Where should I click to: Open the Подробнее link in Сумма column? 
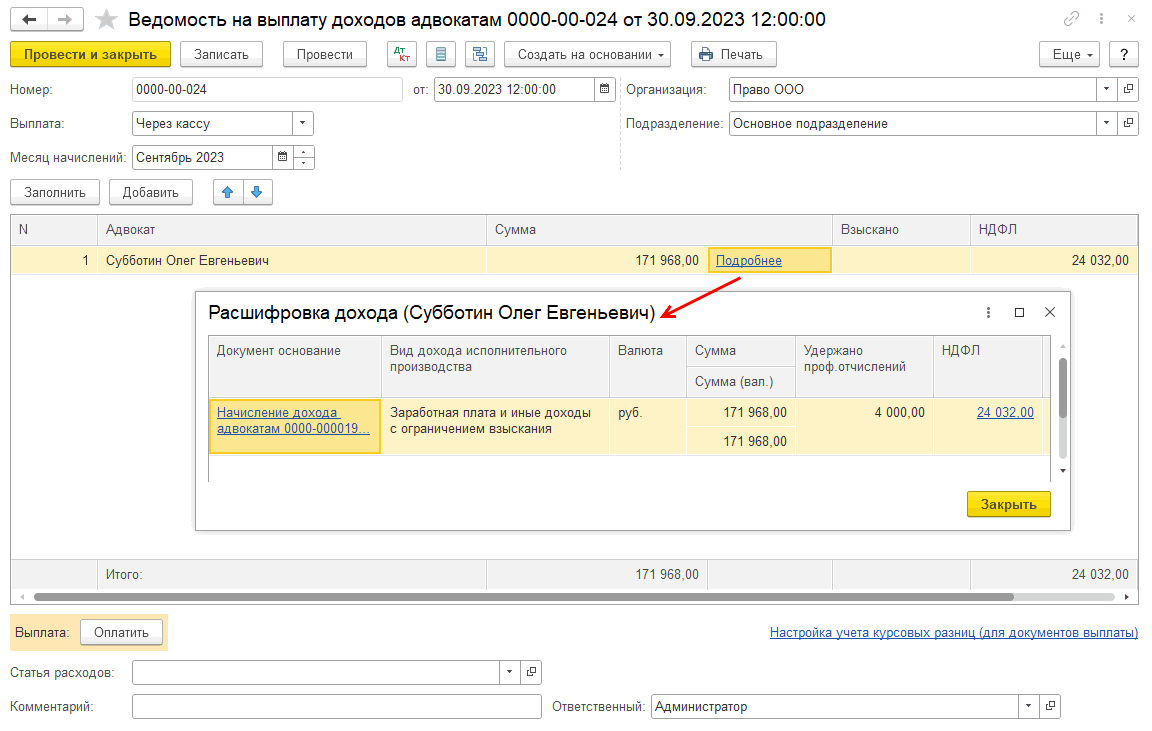pos(748,261)
